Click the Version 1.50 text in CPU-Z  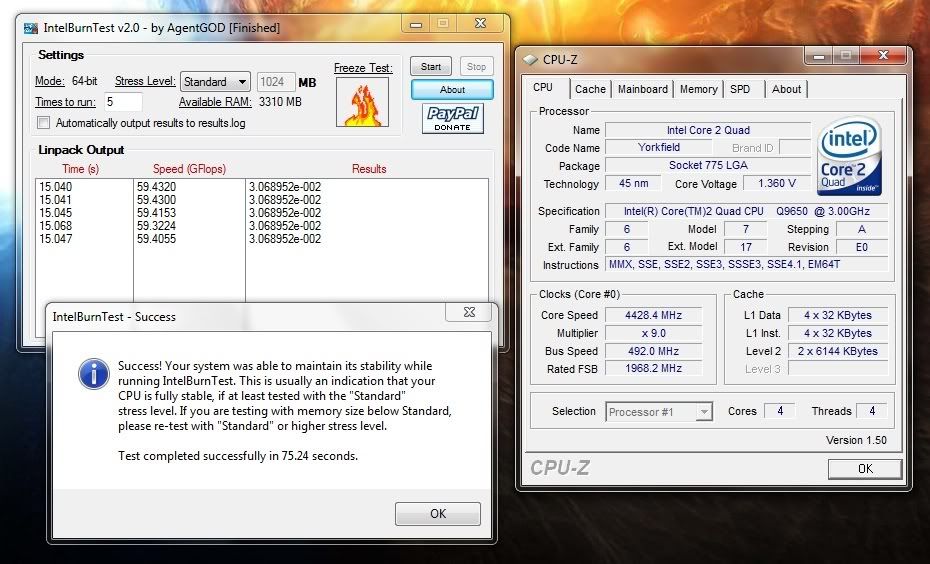coord(856,440)
